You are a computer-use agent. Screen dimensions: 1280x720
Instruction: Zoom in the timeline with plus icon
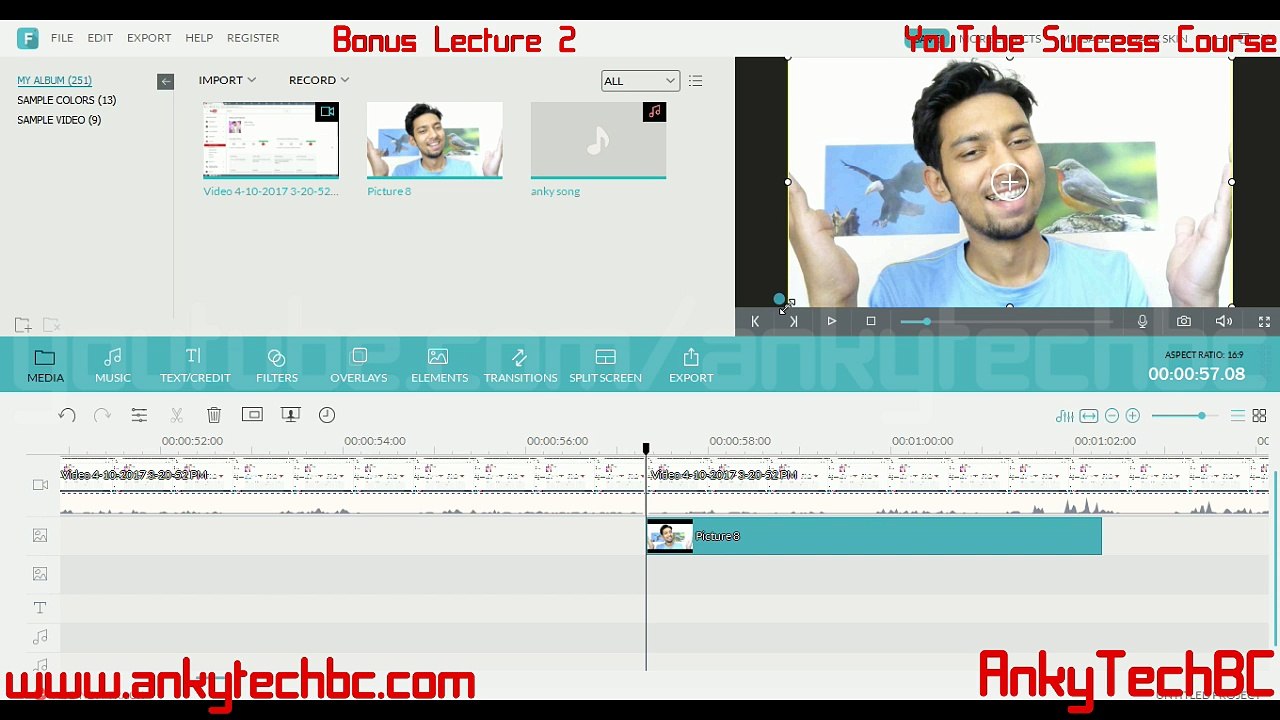pos(1133,416)
